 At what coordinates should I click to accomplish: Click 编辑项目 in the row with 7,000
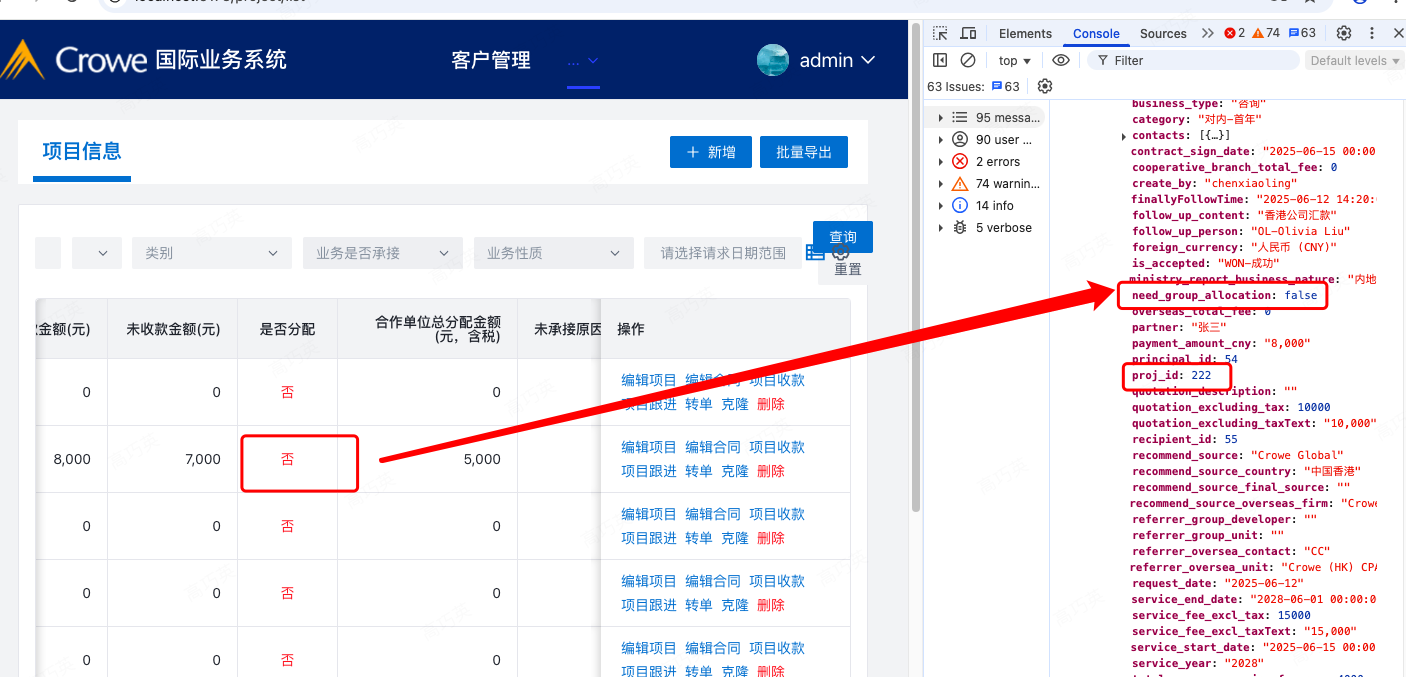click(x=649, y=447)
